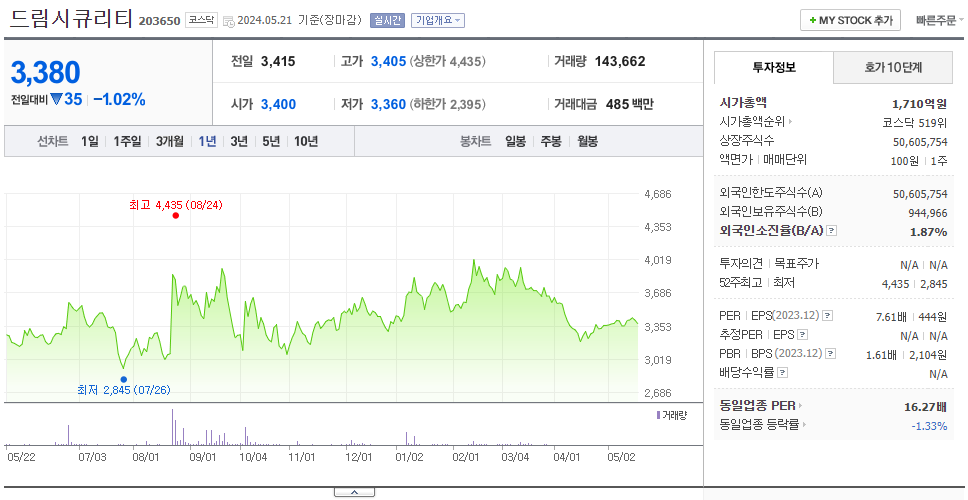Click the 52주최고 최저 value 4,435 | 2,845

point(914,283)
